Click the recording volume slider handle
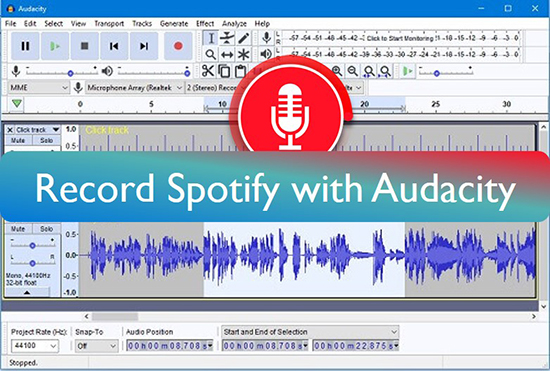This screenshot has height=371, width=550. pos(71,73)
